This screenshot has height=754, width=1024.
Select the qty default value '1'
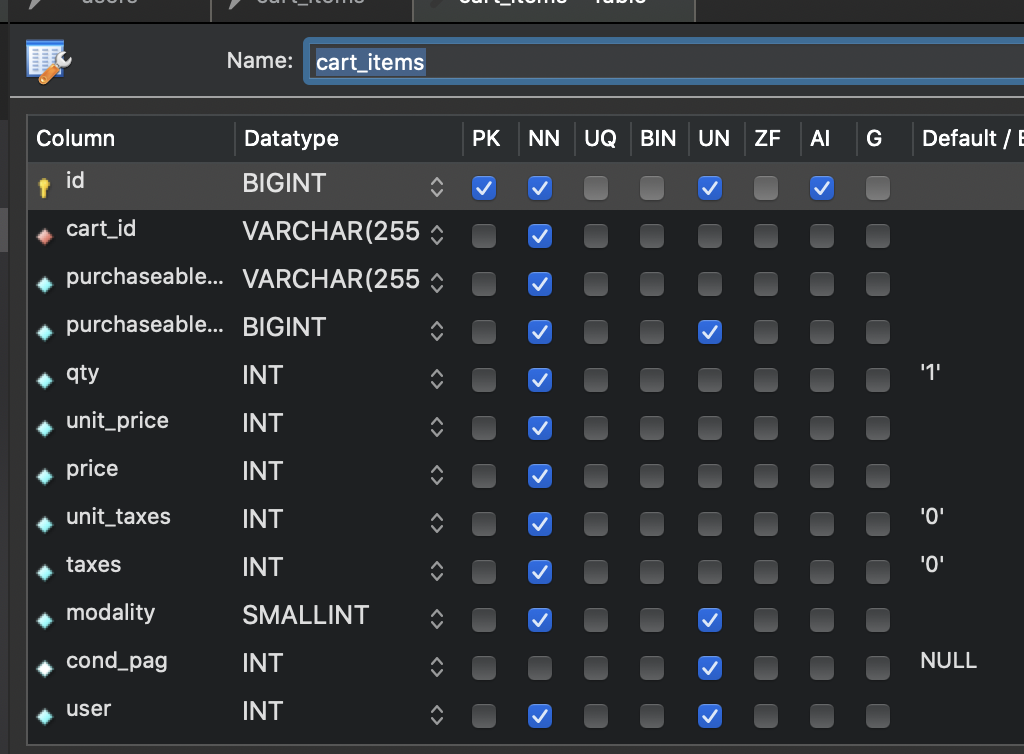click(931, 373)
